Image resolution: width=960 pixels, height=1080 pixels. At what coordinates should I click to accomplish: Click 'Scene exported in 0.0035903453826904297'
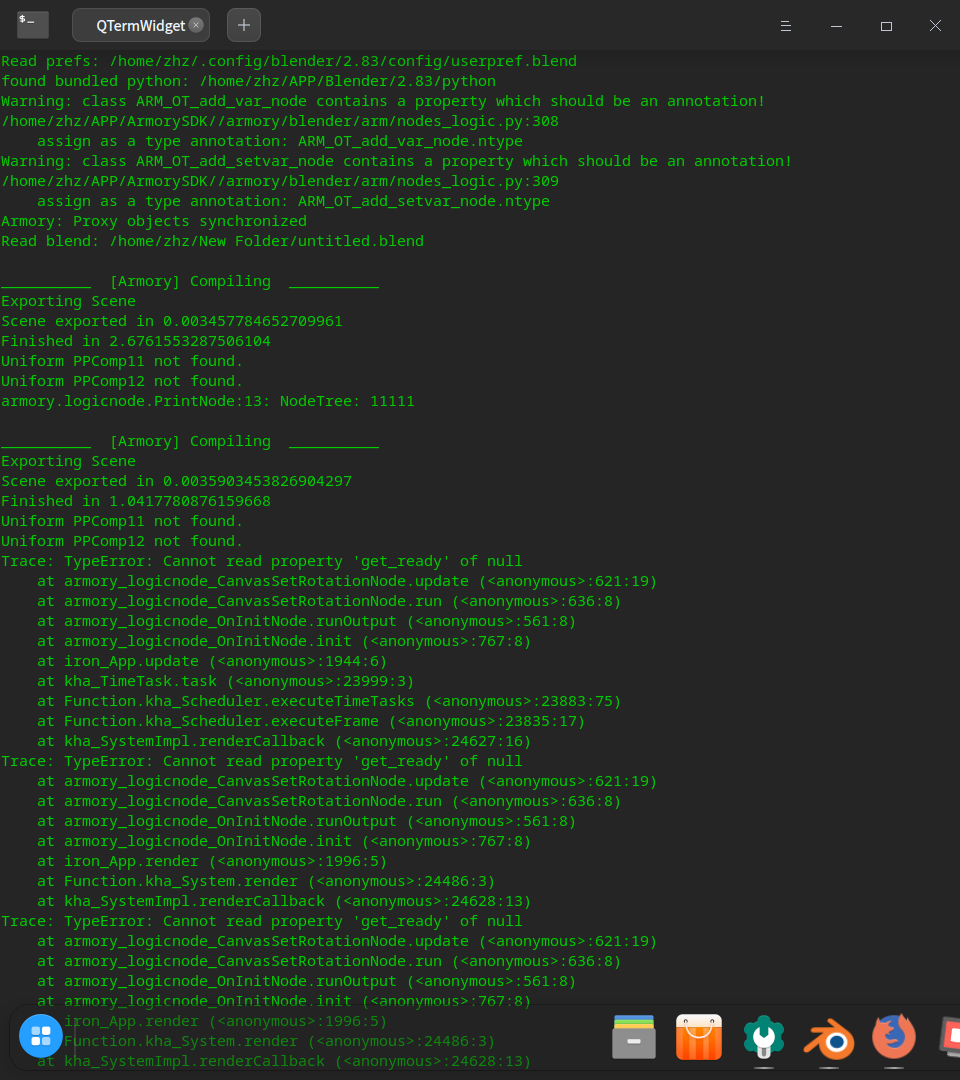[x=176, y=481]
